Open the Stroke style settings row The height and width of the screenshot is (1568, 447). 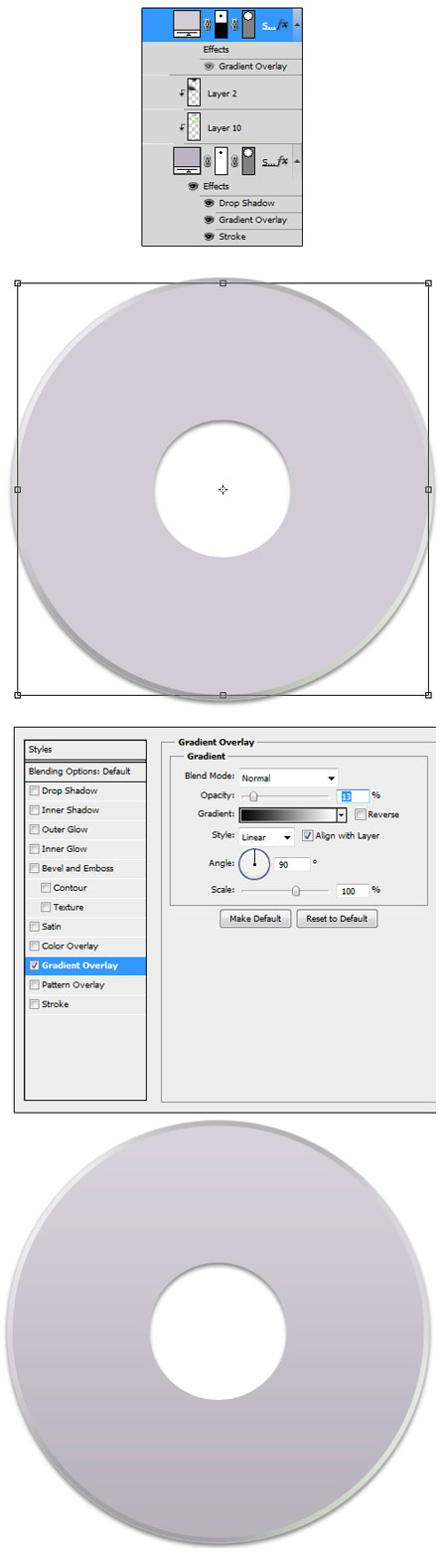[85, 1004]
